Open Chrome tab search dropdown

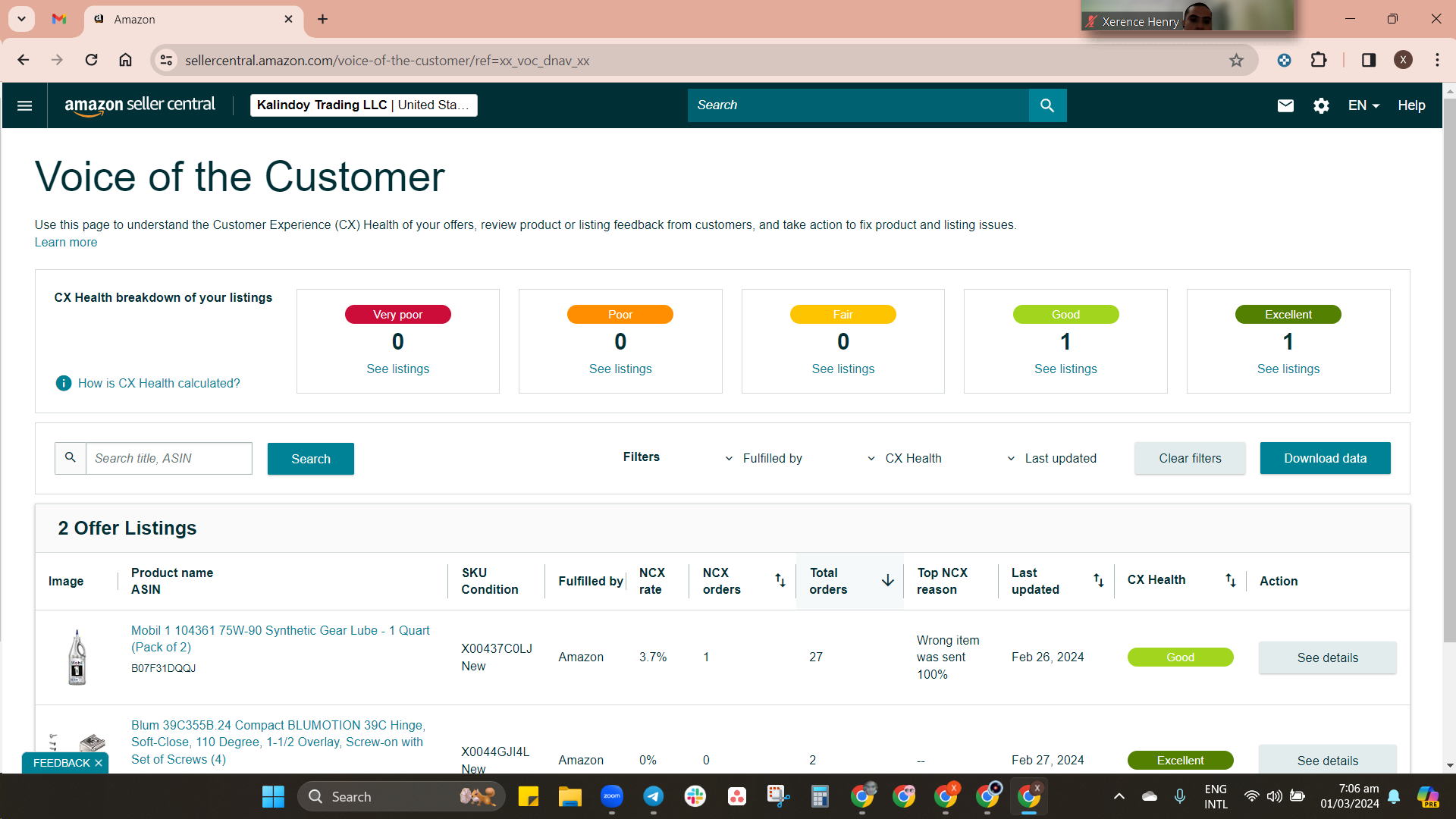tap(21, 19)
